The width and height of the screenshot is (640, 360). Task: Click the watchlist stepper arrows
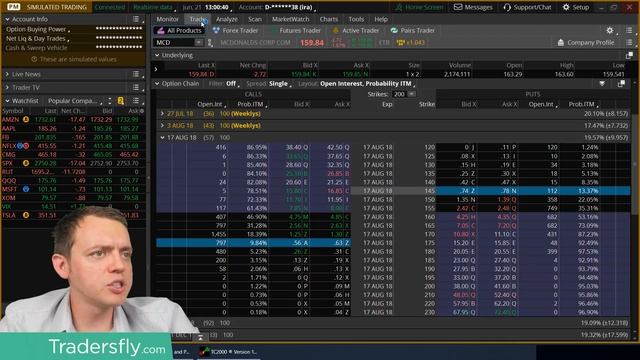pyautogui.click(x=109, y=101)
